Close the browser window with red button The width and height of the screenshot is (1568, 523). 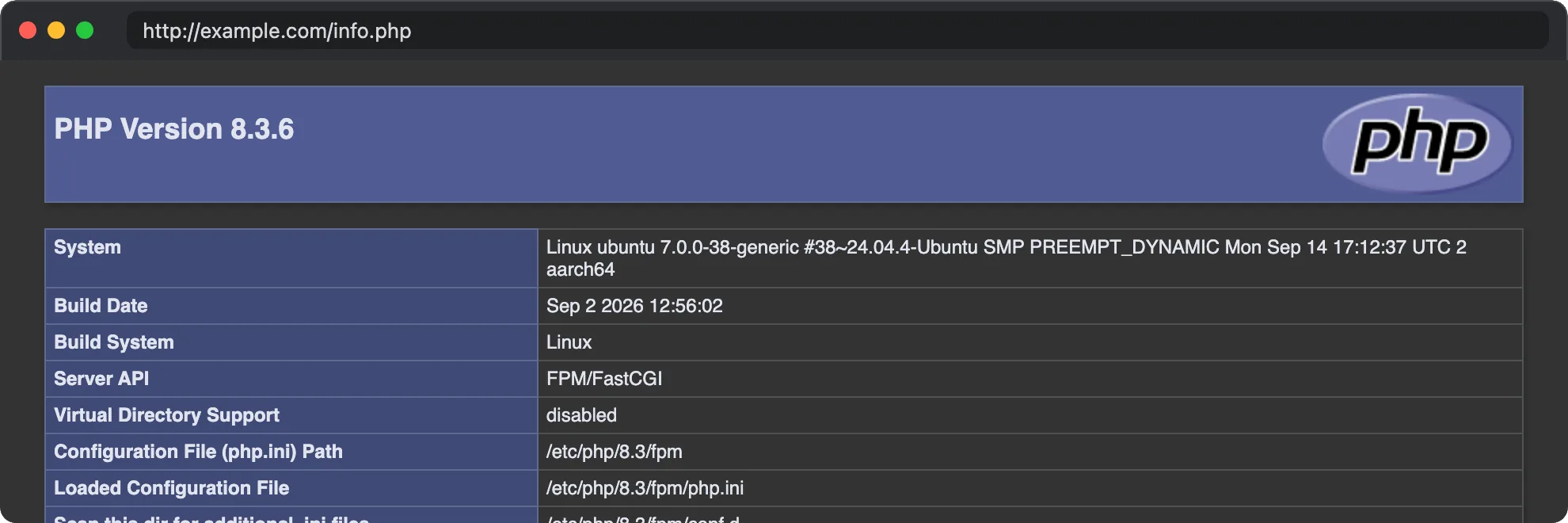click(28, 30)
